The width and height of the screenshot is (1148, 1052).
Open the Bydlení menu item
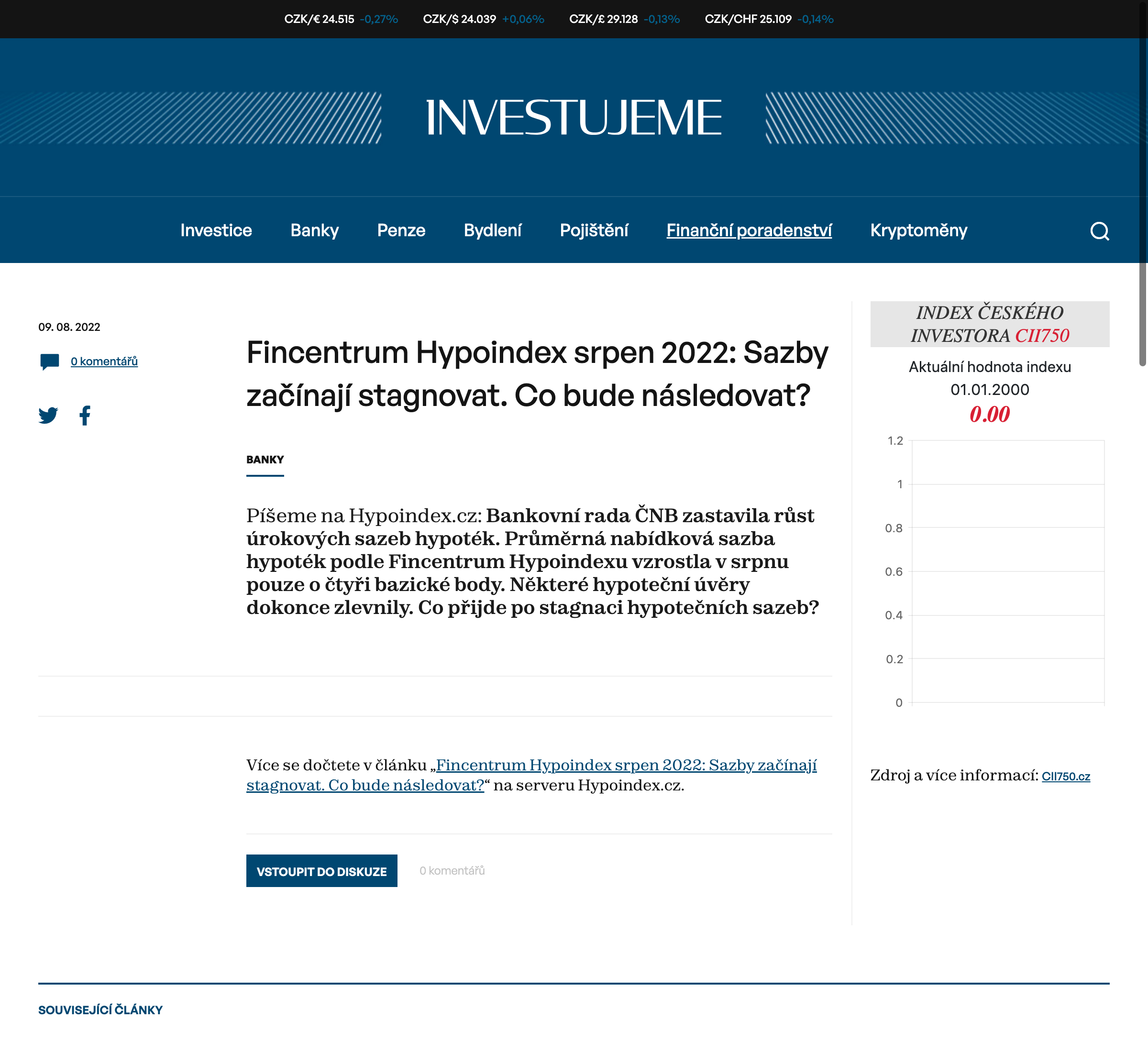(493, 230)
